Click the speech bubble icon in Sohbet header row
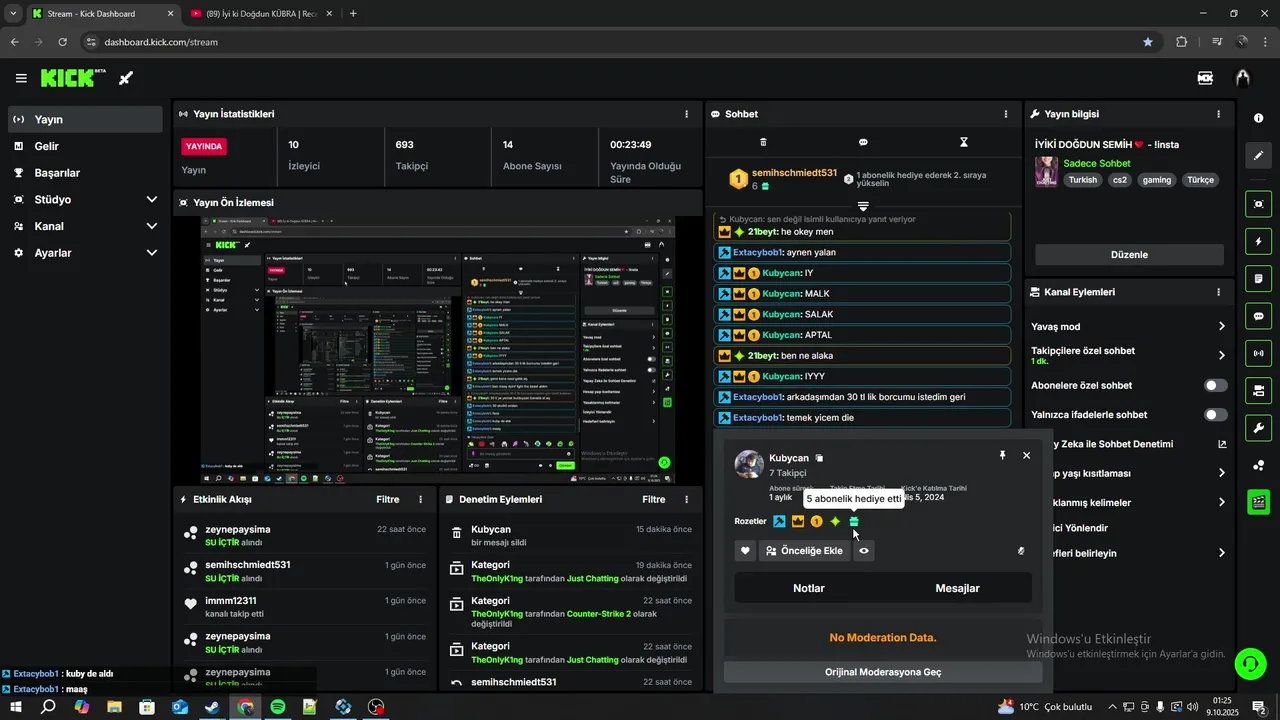 point(863,142)
